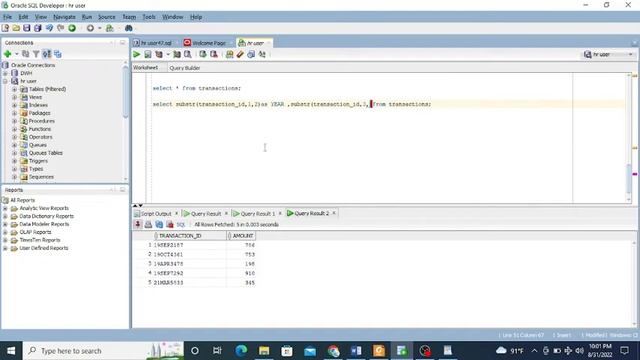Expand the Data Dictionary Reports node
Viewport: 640px width, 360px height.
pos(5,216)
